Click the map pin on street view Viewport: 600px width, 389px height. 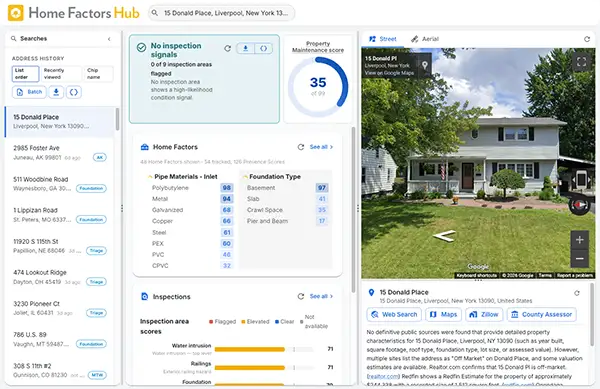pyautogui.click(x=425, y=65)
